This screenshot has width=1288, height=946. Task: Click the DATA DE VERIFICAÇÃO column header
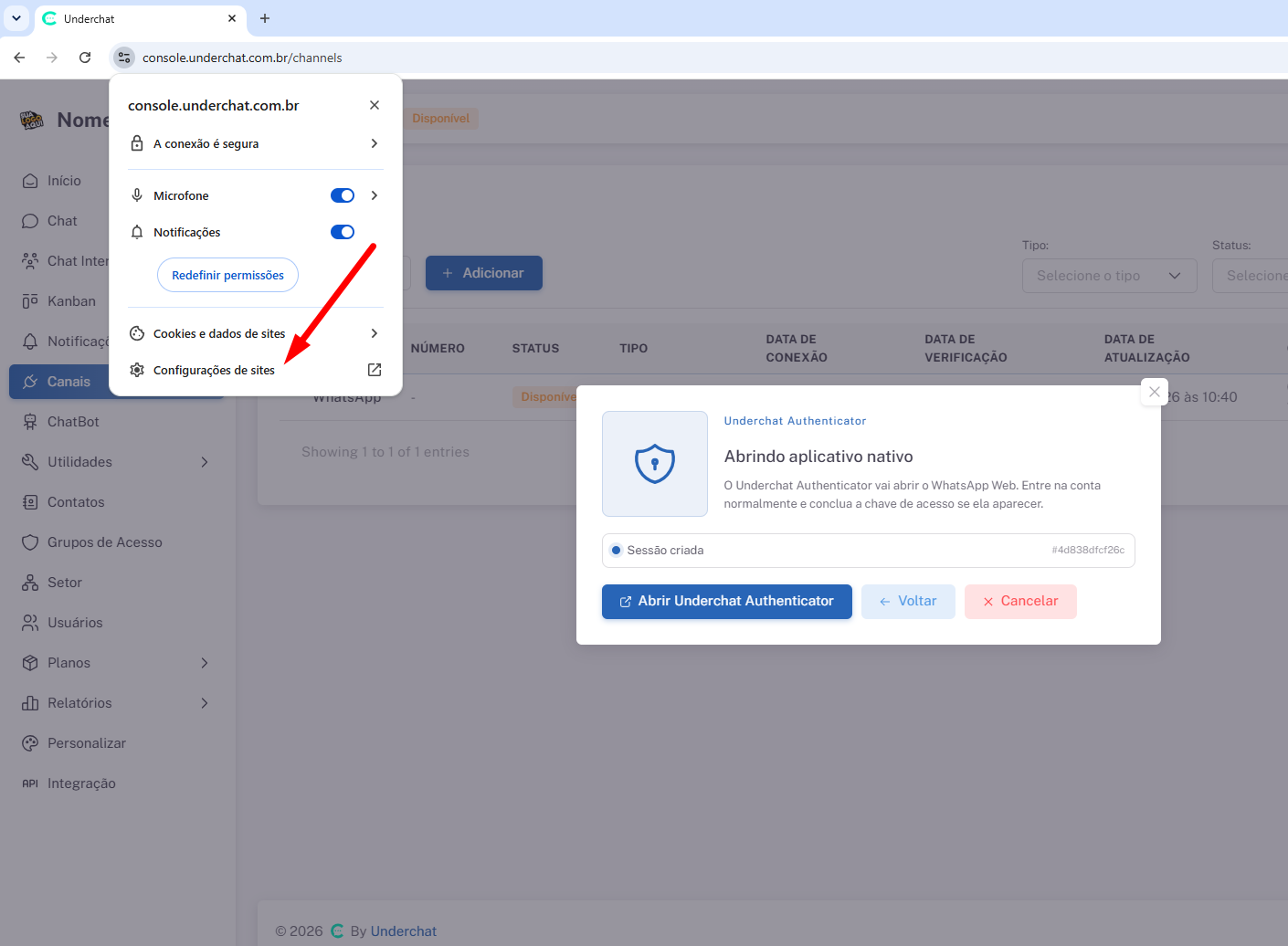tap(966, 349)
